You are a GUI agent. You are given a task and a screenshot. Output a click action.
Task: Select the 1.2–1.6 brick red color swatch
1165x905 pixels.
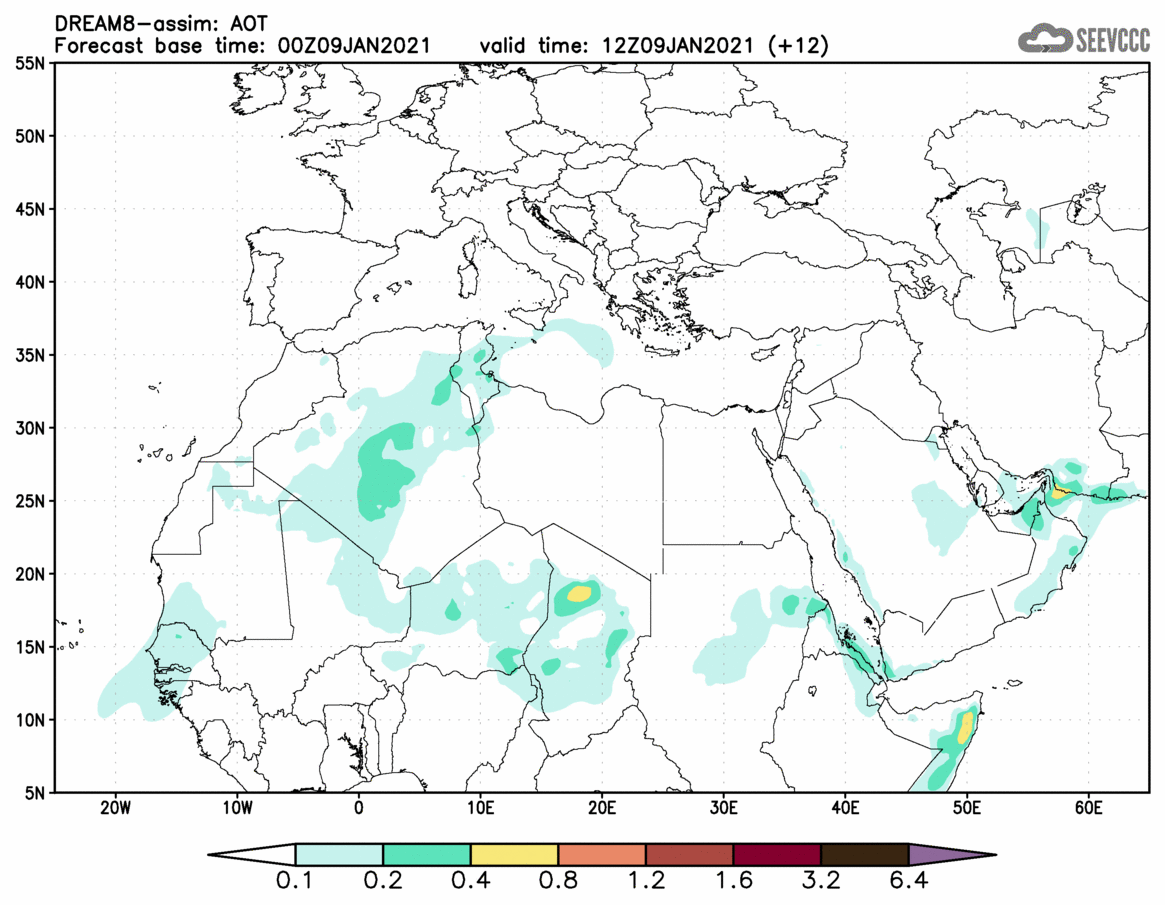click(x=689, y=854)
